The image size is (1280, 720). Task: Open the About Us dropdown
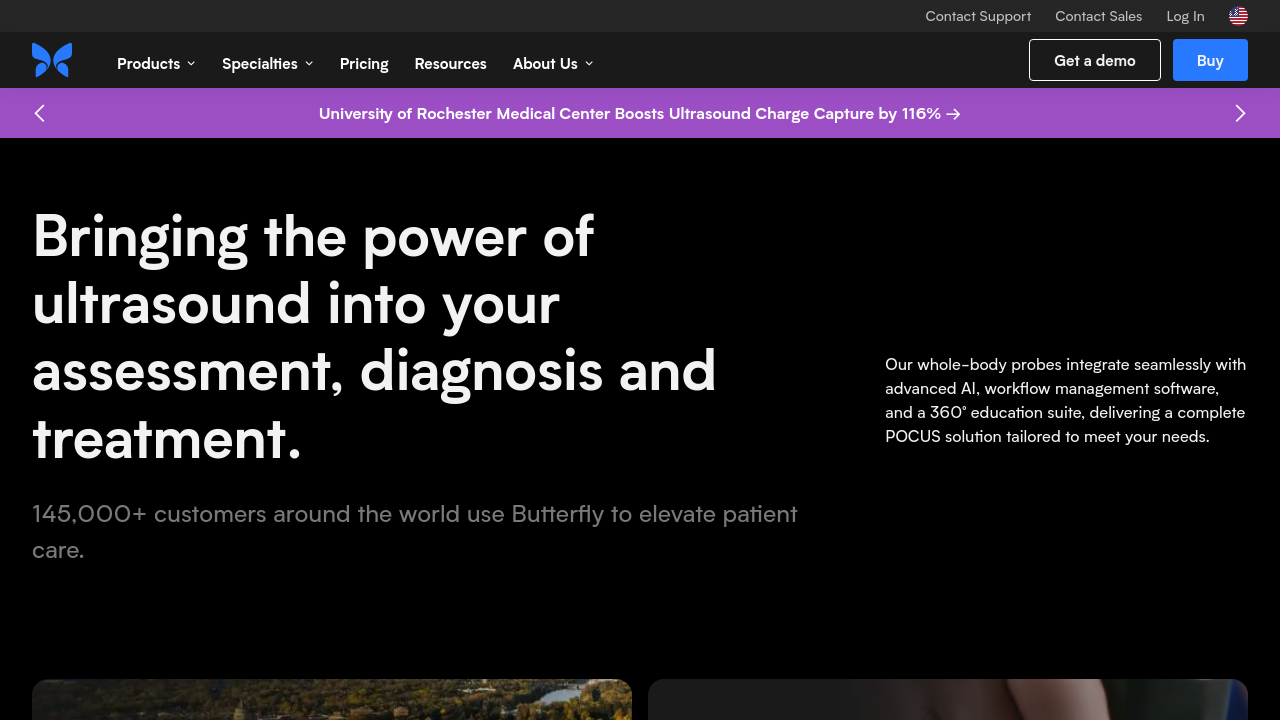click(552, 63)
